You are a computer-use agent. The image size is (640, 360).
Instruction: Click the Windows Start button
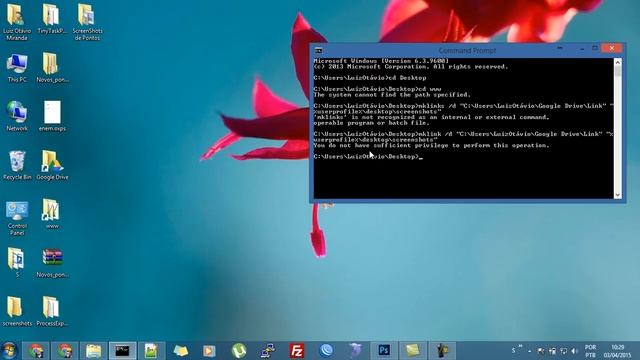click(x=9, y=351)
